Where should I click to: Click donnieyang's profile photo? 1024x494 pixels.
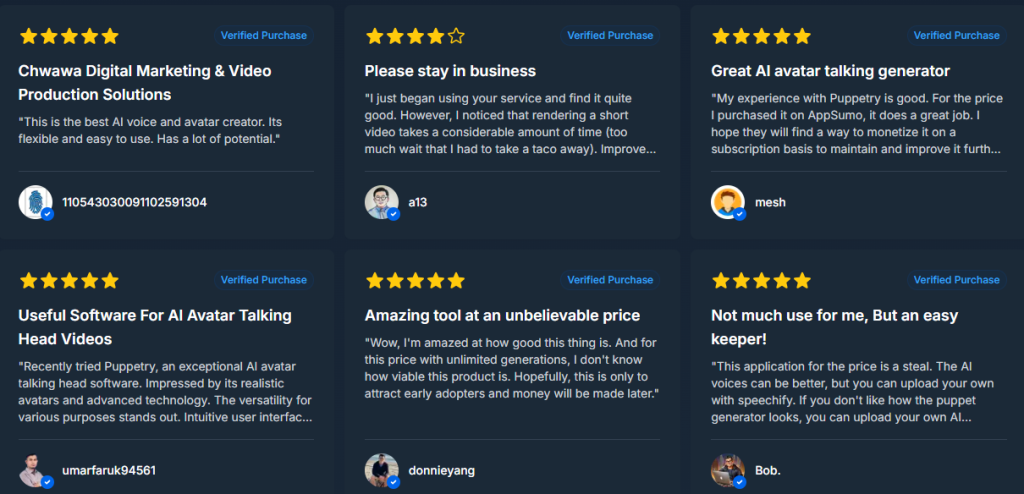click(381, 470)
